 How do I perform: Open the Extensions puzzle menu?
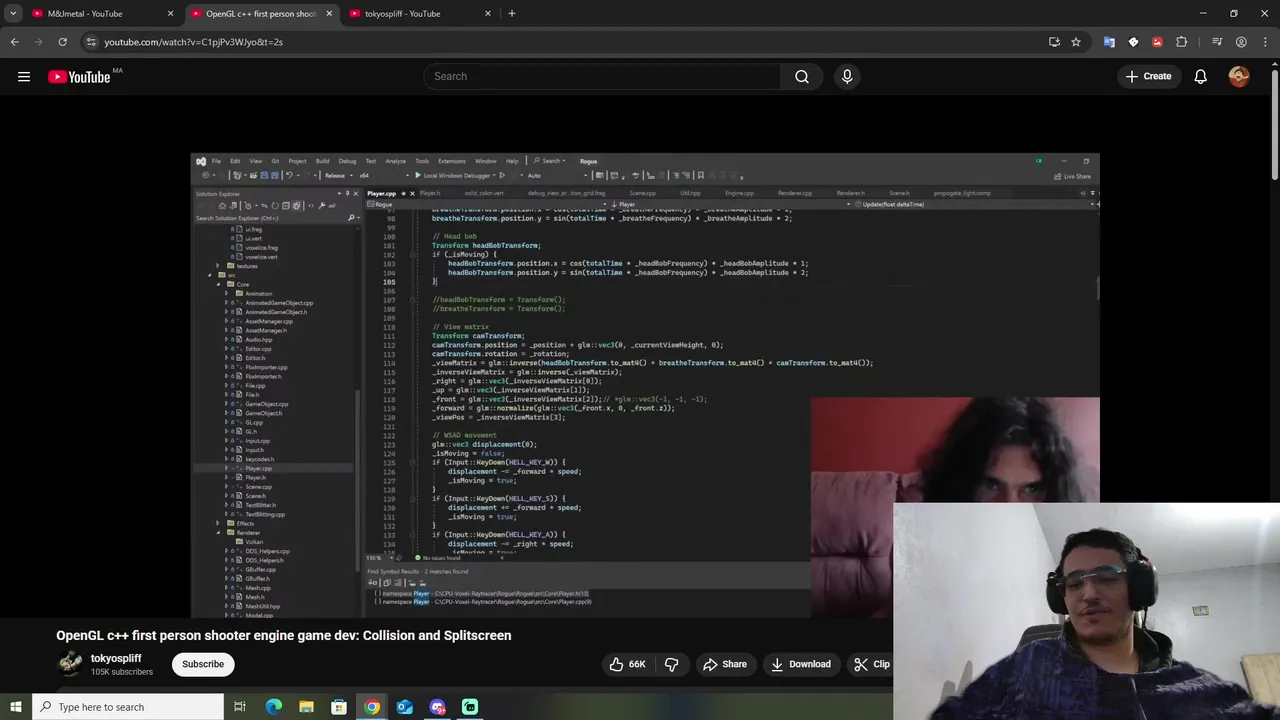[x=1182, y=42]
